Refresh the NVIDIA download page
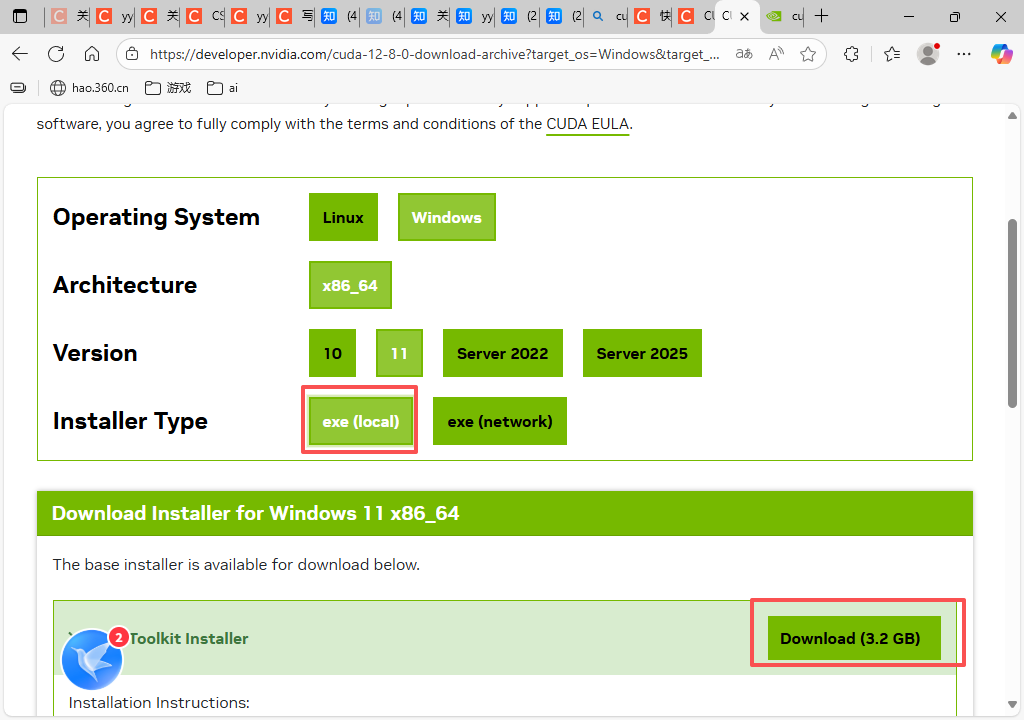Screen dimensions: 1024x720 pos(56,54)
